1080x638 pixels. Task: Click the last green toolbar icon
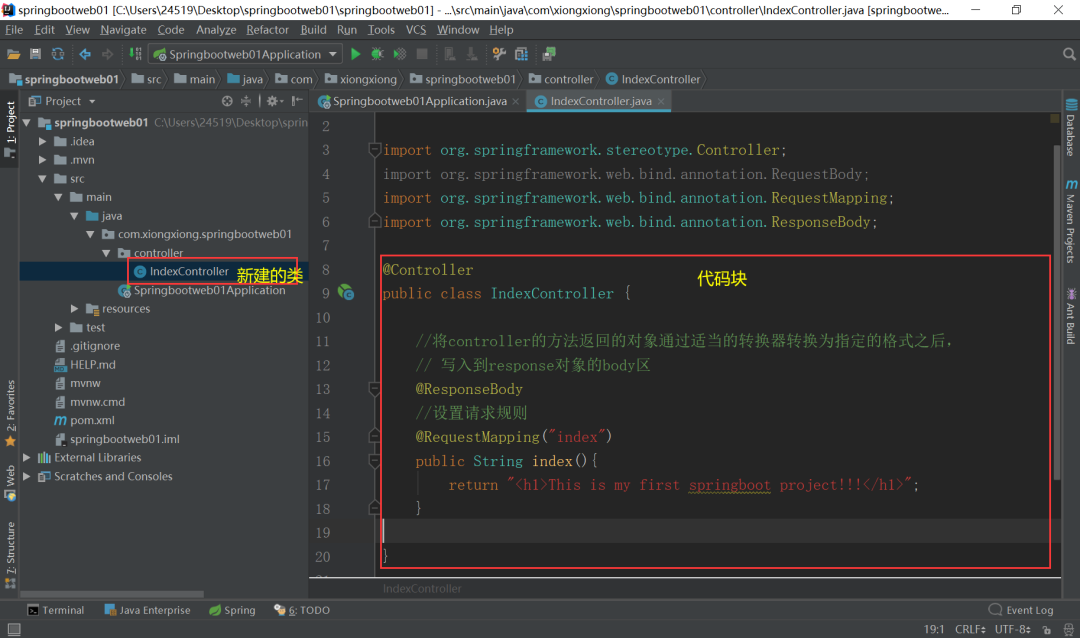(x=549, y=54)
